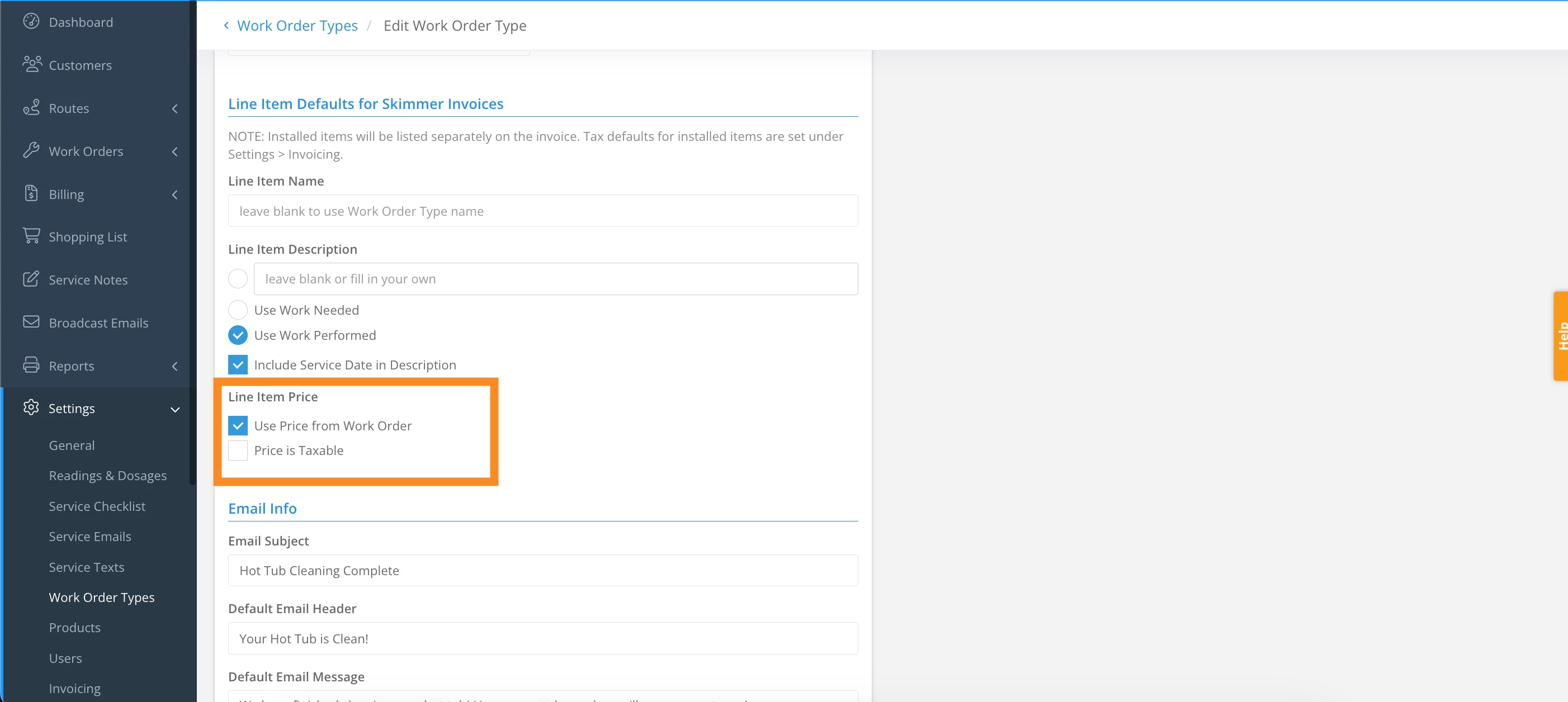Viewport: 1568px width, 702px height.
Task: Click the Work Orders wrench icon
Action: pyautogui.click(x=31, y=150)
